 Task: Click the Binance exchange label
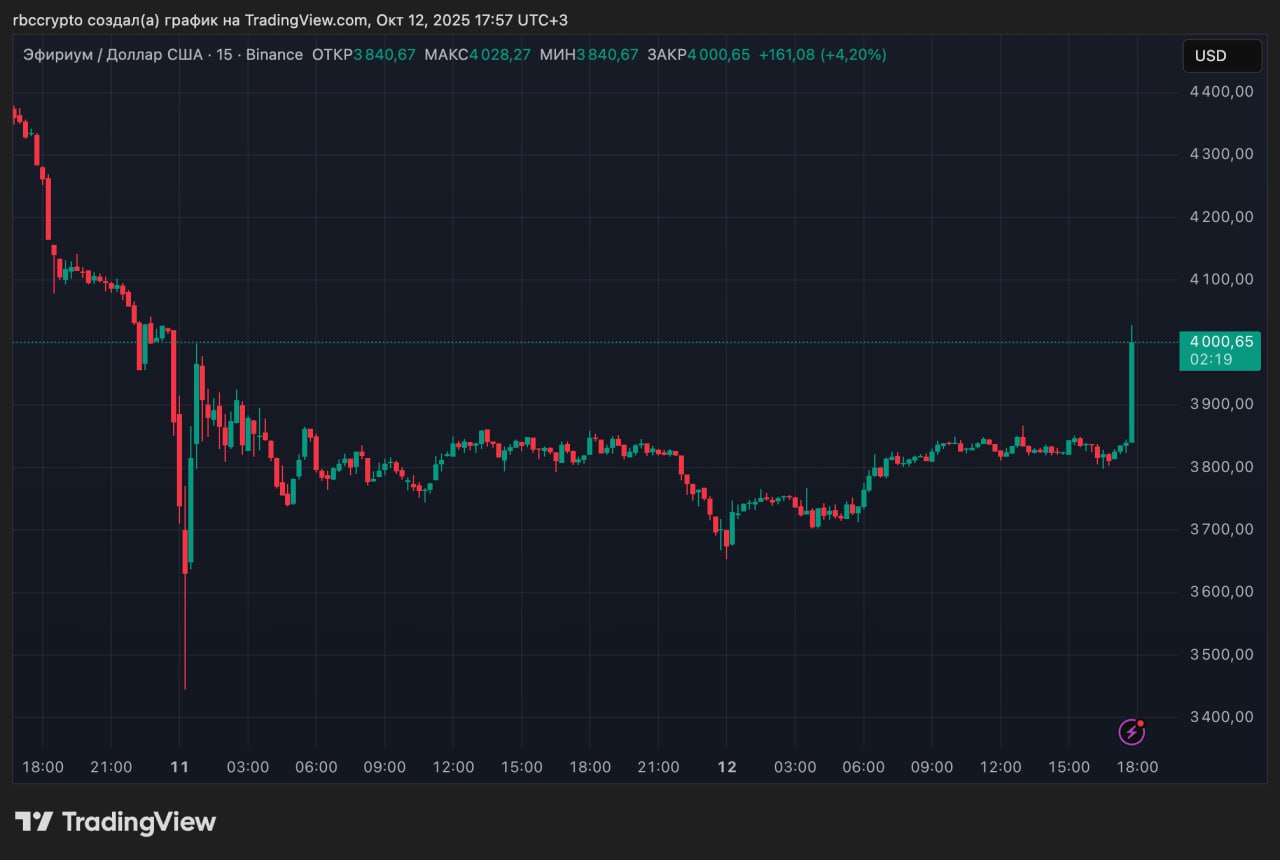coord(273,55)
